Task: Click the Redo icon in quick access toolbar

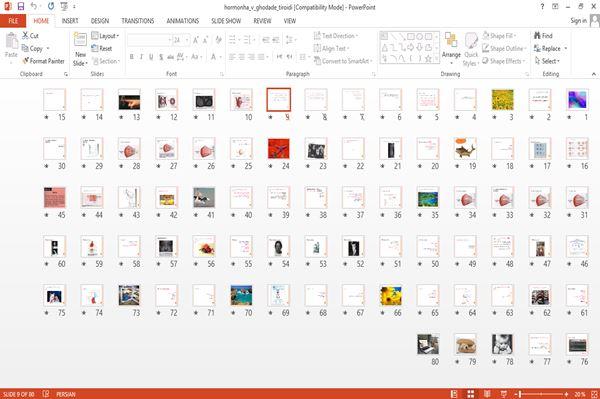Action: point(51,7)
